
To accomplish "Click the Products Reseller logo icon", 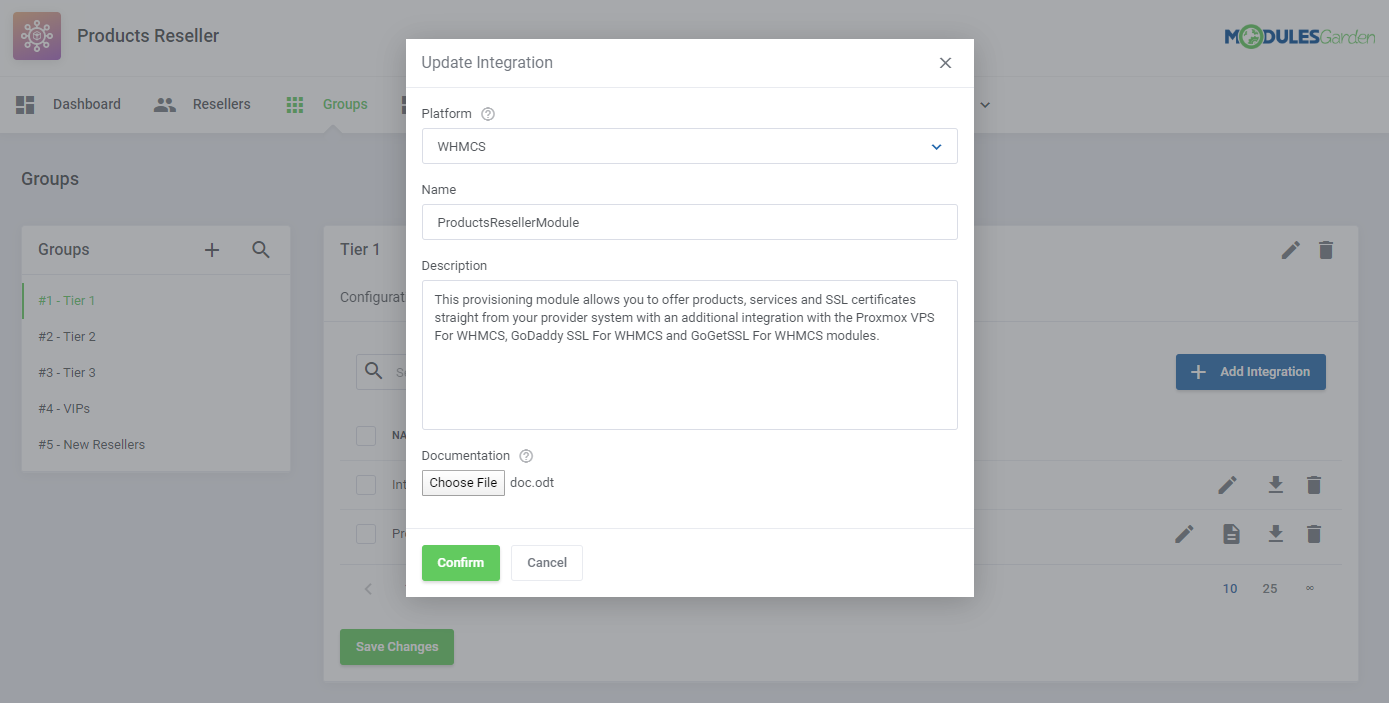I will 37,36.
